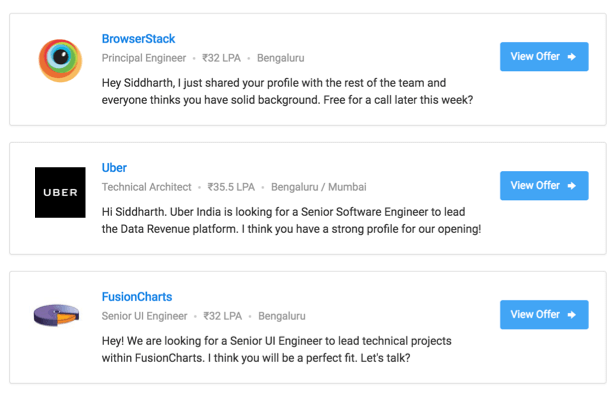Click the ₹35.5 LPA salary text
615x393 pixels.
click(x=231, y=187)
